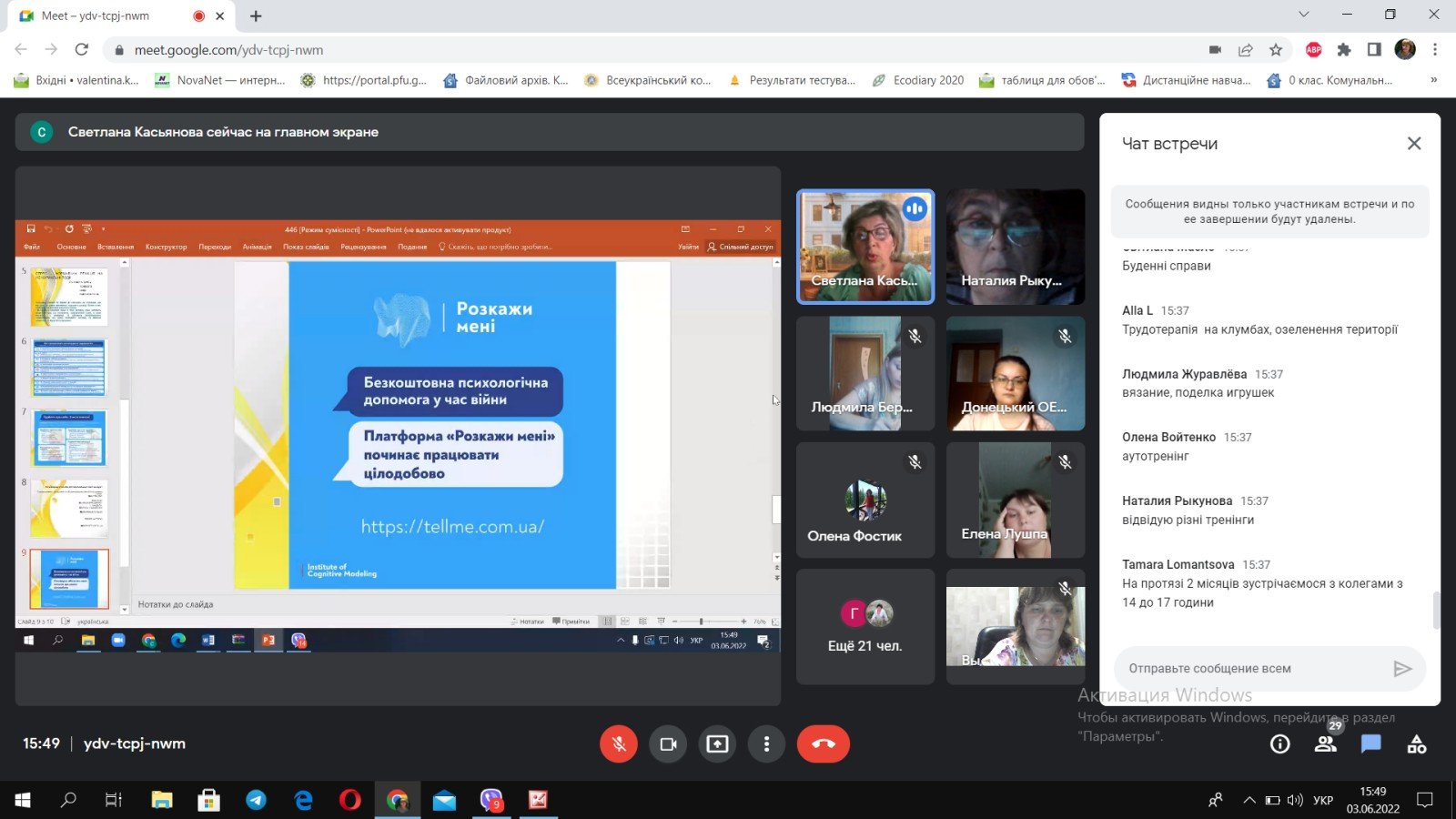Open the Chrome extensions puzzle icon

coord(1344,50)
